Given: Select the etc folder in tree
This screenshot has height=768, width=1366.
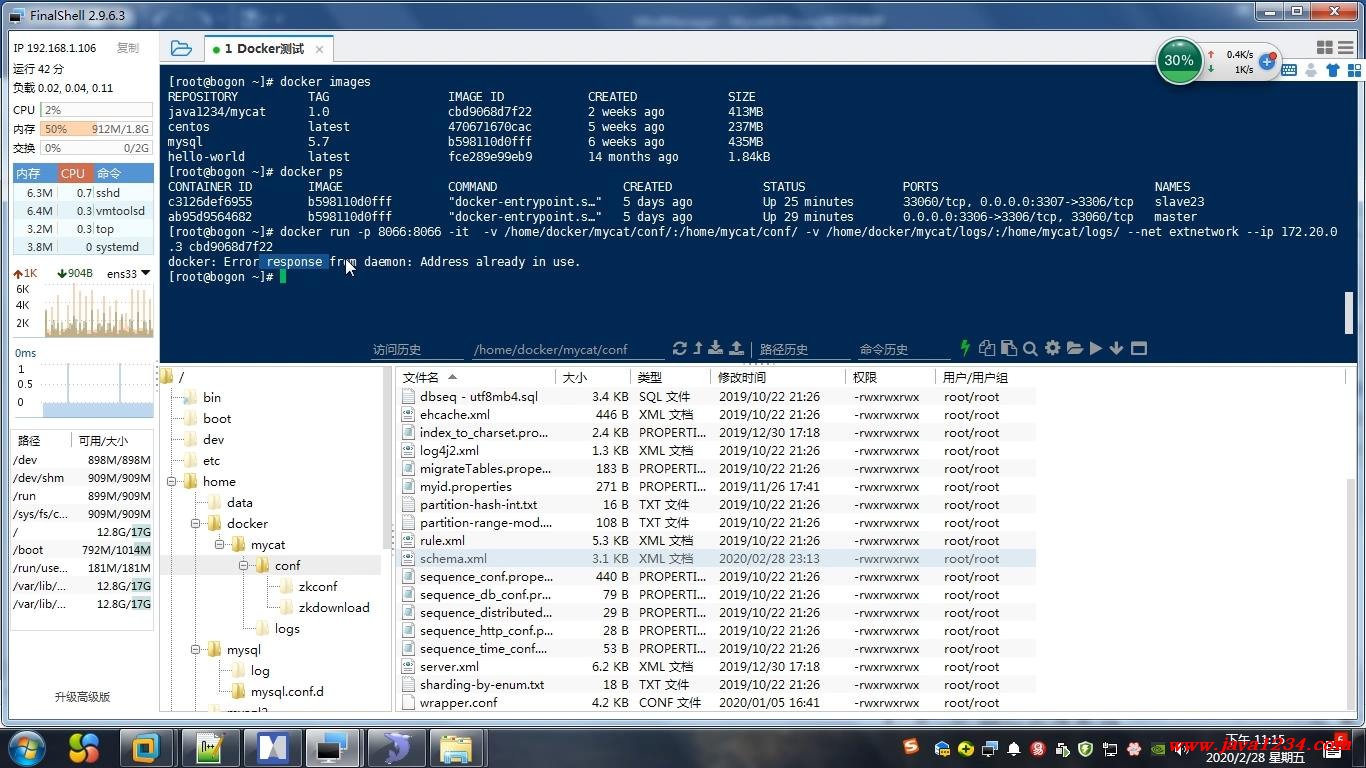Looking at the screenshot, I should point(211,461).
